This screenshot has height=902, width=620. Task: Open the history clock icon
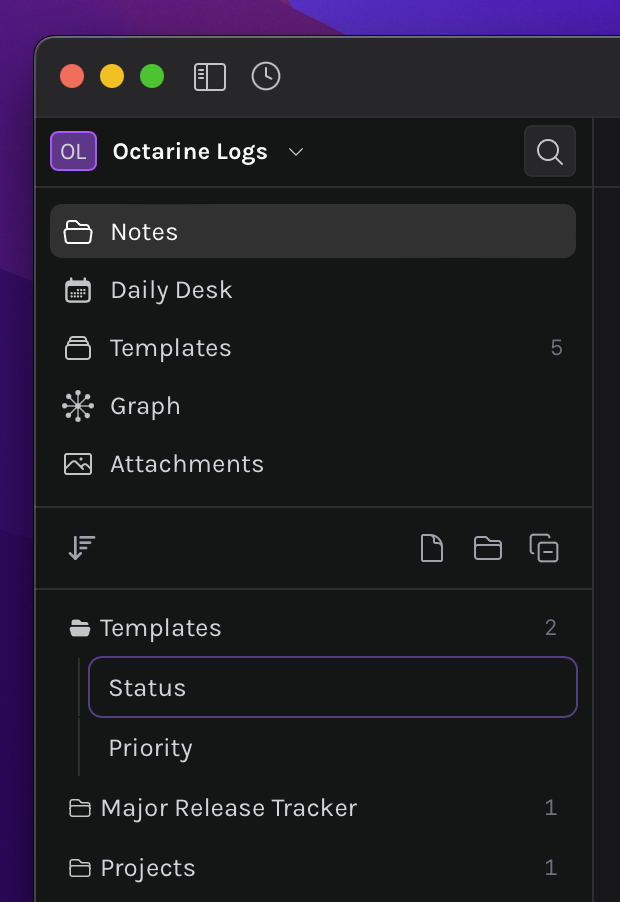click(x=266, y=77)
